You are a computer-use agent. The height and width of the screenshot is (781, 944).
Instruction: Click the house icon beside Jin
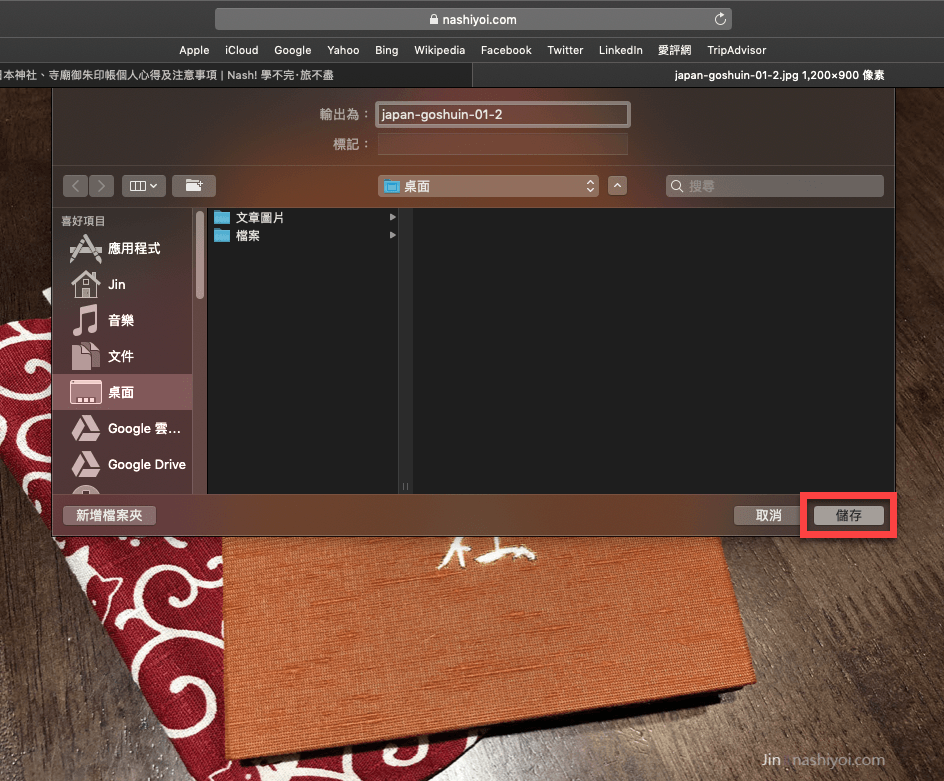pyautogui.click(x=85, y=284)
